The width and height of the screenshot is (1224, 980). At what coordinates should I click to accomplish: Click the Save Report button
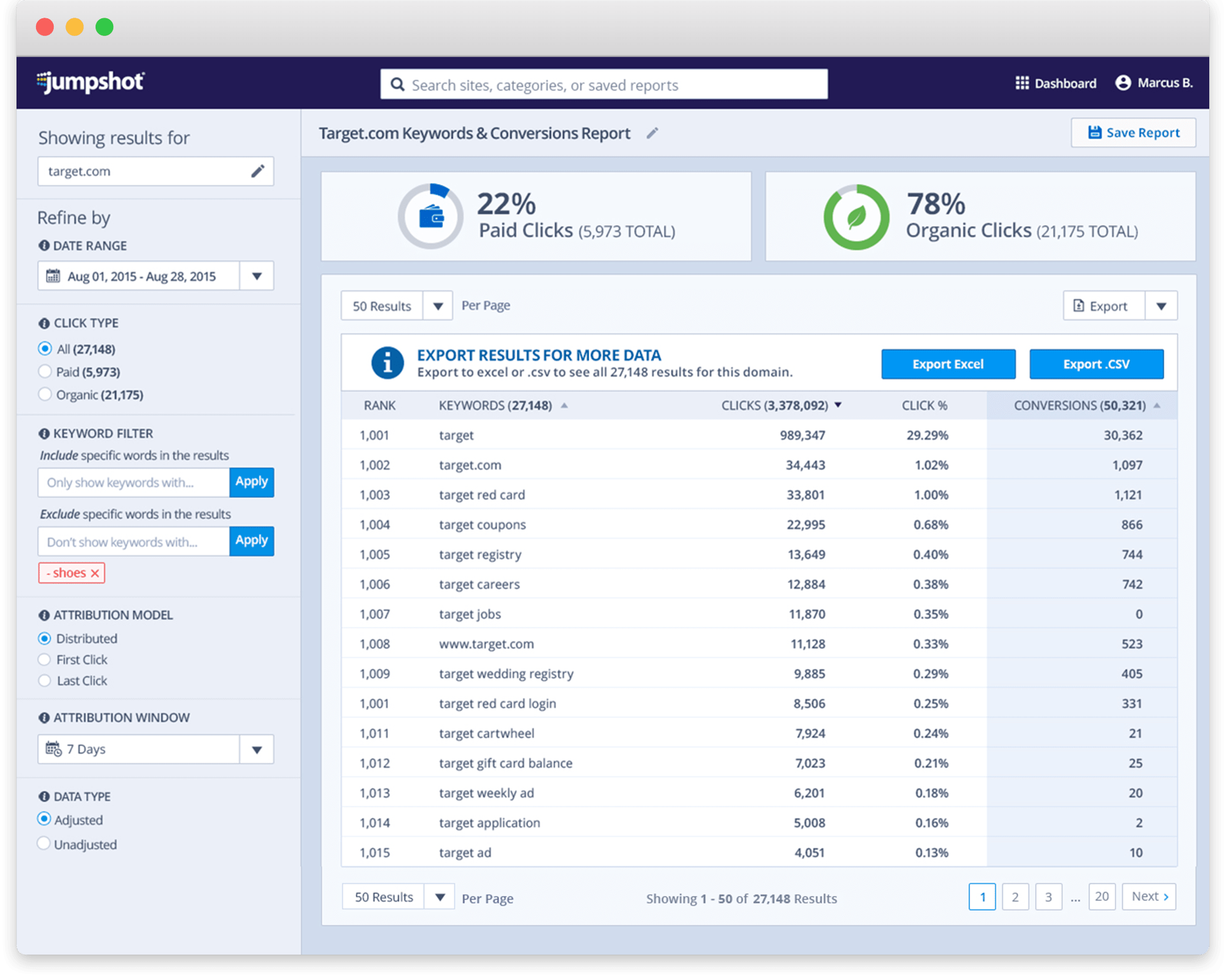tap(1133, 133)
